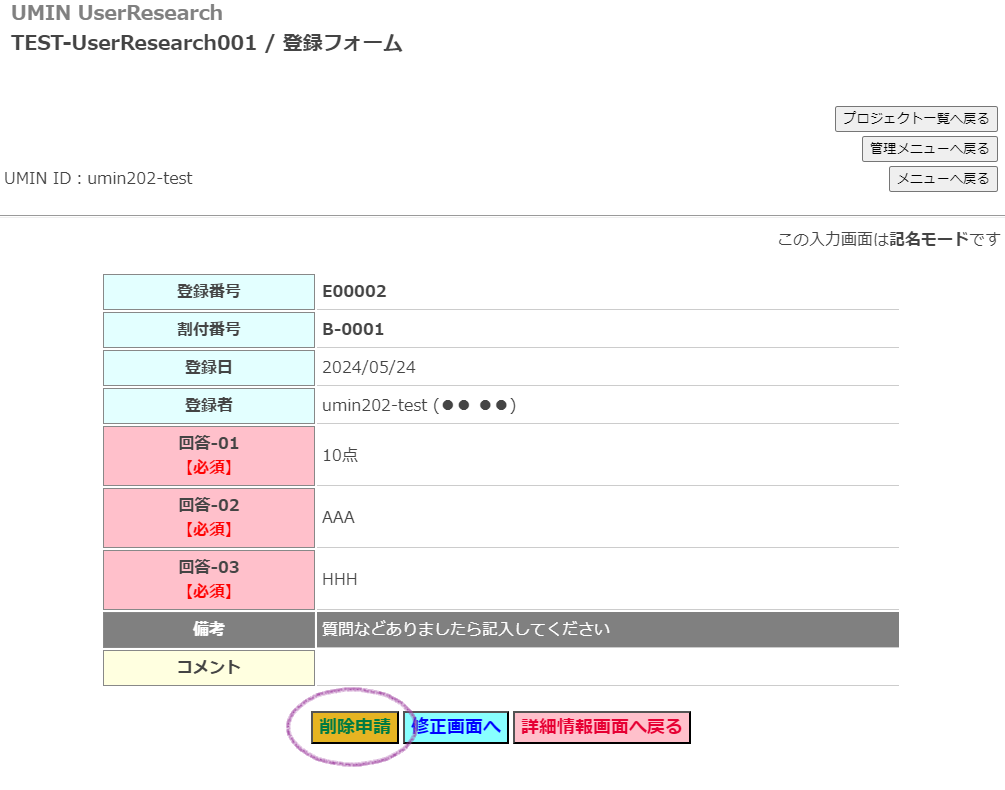Click the gray 備考 header cell
Image resolution: width=1005 pixels, height=790 pixels.
[208, 630]
